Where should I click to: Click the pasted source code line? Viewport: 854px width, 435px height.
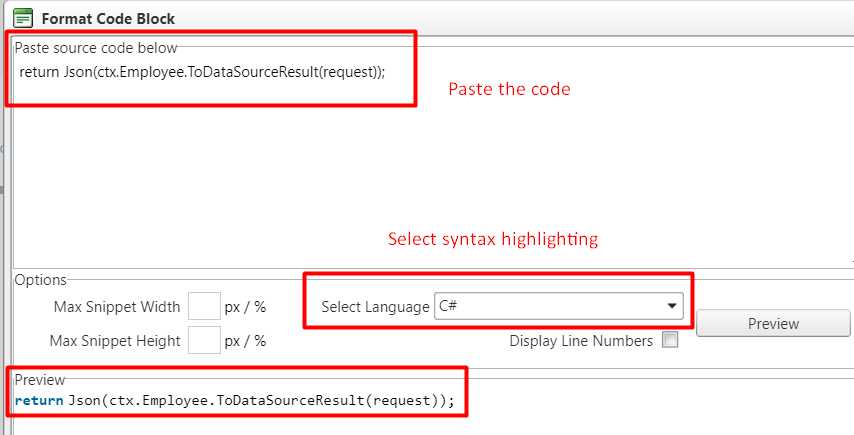pos(201,72)
